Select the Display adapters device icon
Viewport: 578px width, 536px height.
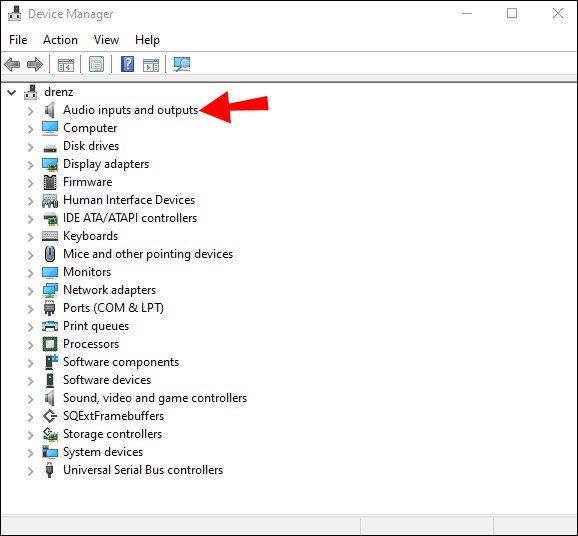pos(50,164)
